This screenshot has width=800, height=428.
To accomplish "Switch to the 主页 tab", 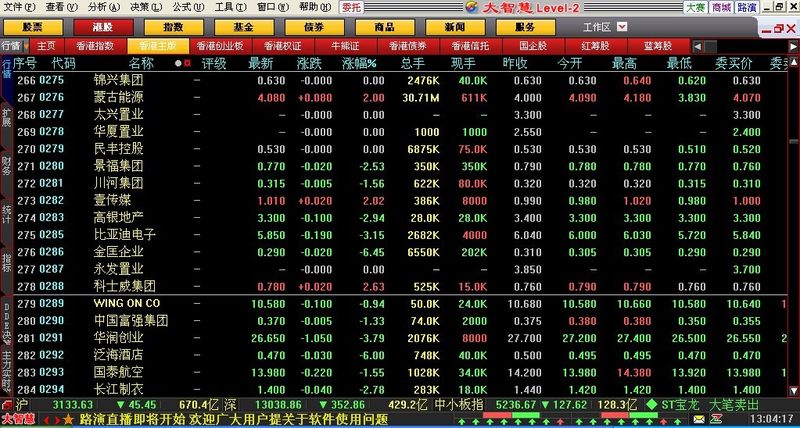I will (x=46, y=46).
